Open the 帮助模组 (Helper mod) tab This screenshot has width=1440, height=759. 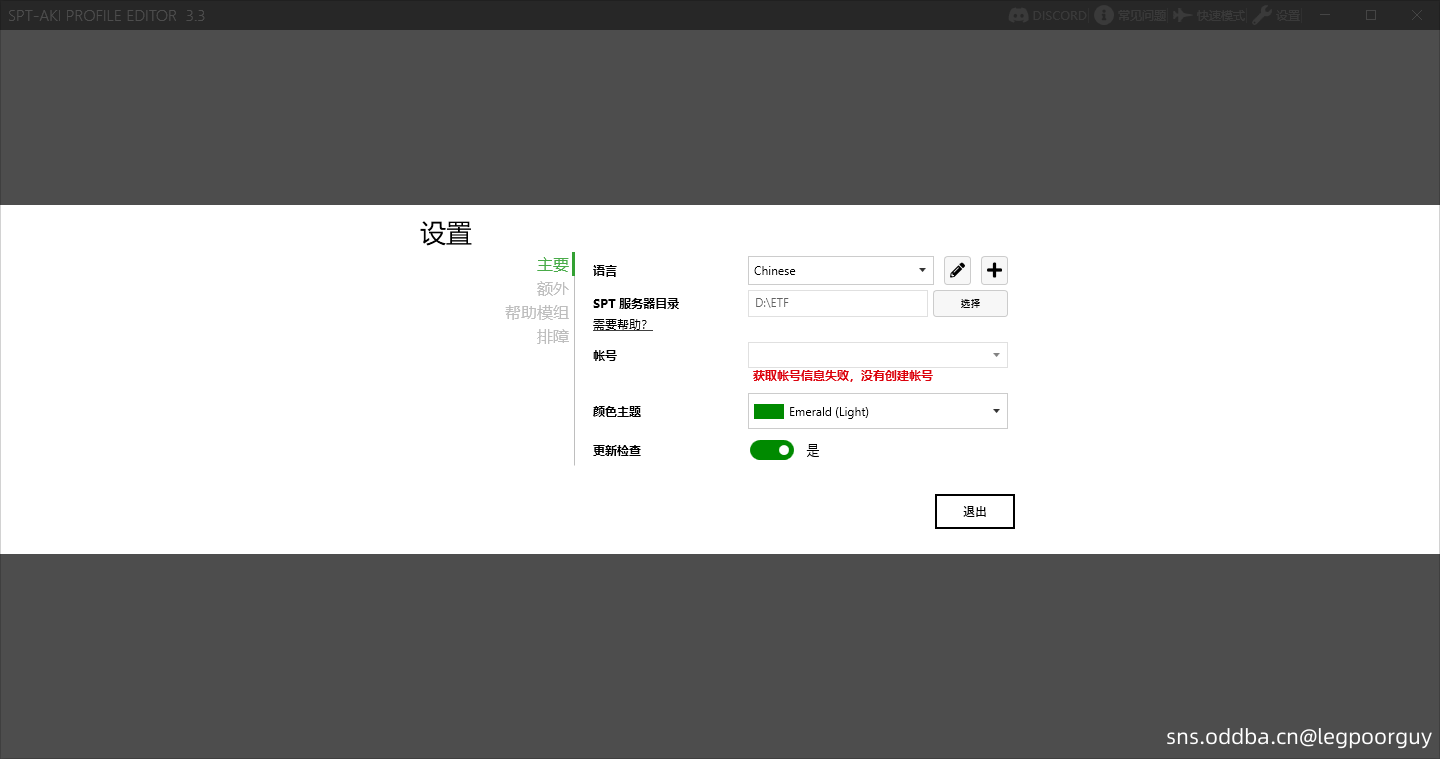coord(537,313)
